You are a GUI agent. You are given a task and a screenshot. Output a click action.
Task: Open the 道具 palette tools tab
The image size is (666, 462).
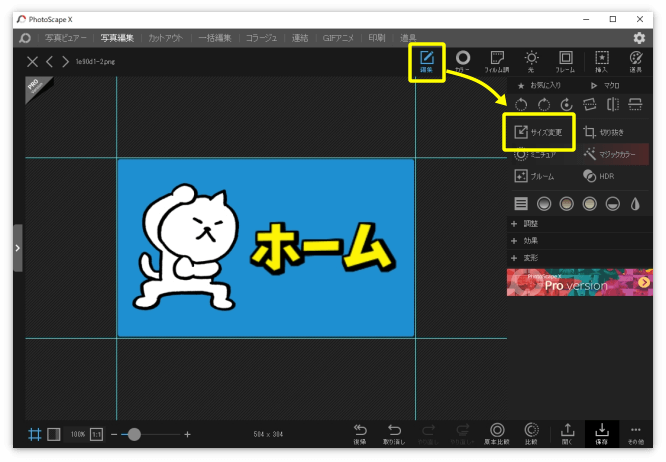635,62
